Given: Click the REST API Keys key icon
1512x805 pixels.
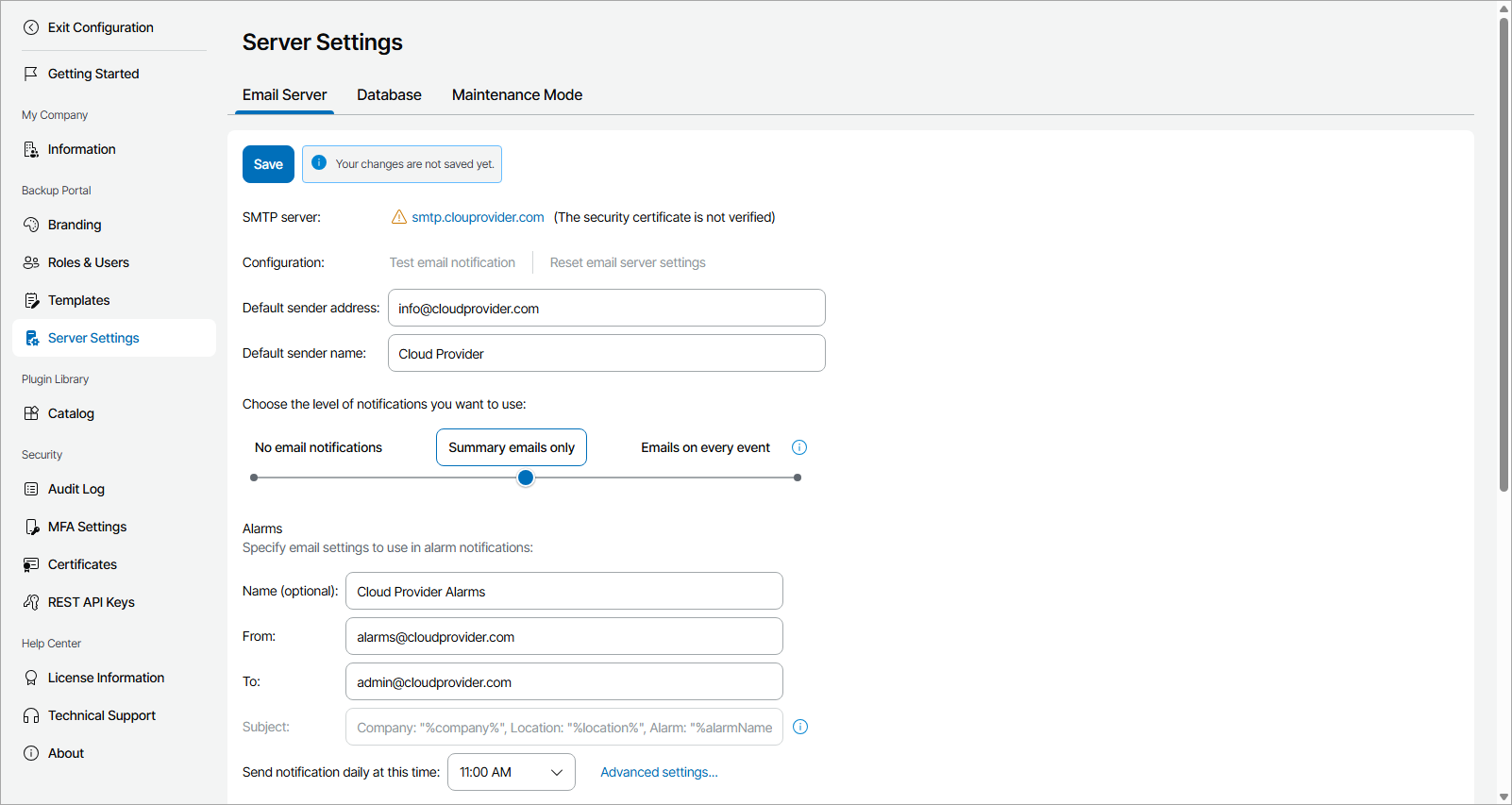Looking at the screenshot, I should click(x=31, y=602).
